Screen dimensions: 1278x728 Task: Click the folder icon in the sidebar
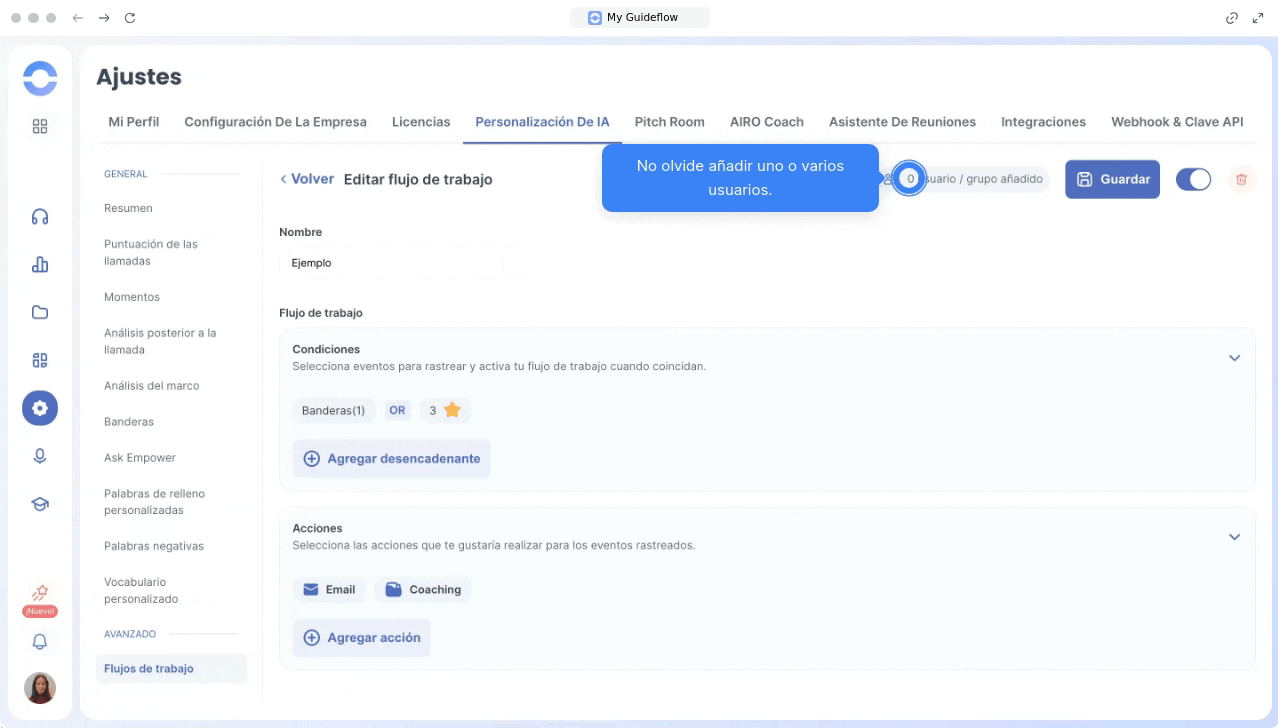pos(40,312)
